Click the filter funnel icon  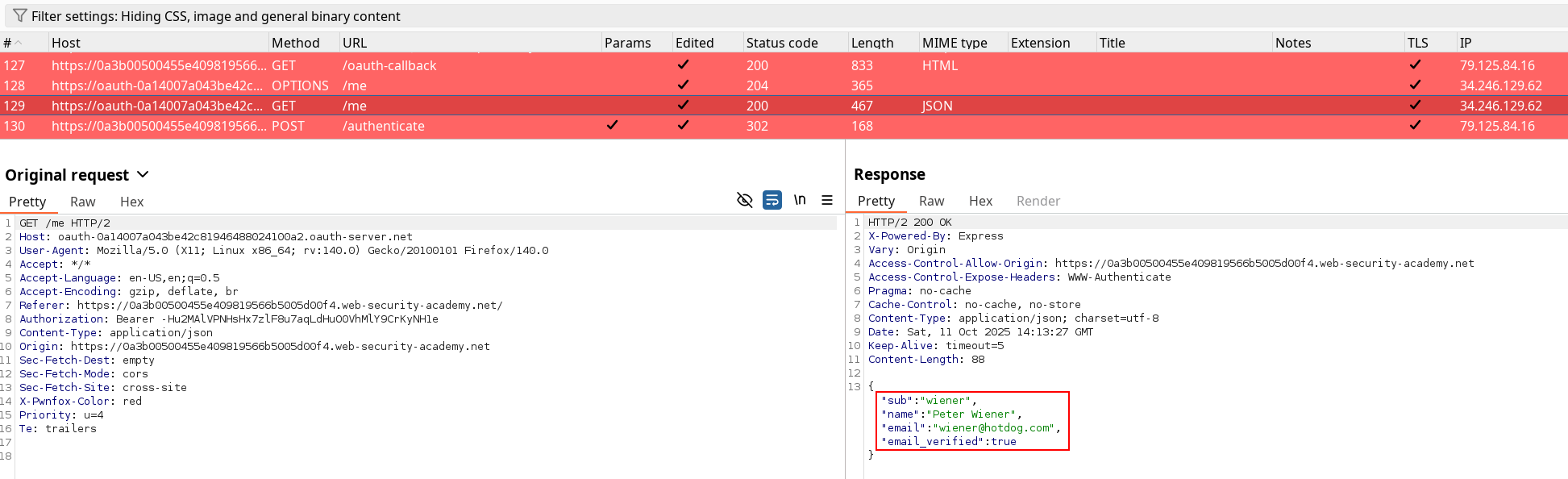[19, 16]
